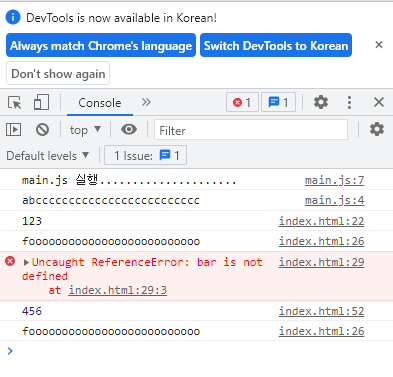Click the 1 Issue button
The image size is (393, 377).
tap(145, 155)
